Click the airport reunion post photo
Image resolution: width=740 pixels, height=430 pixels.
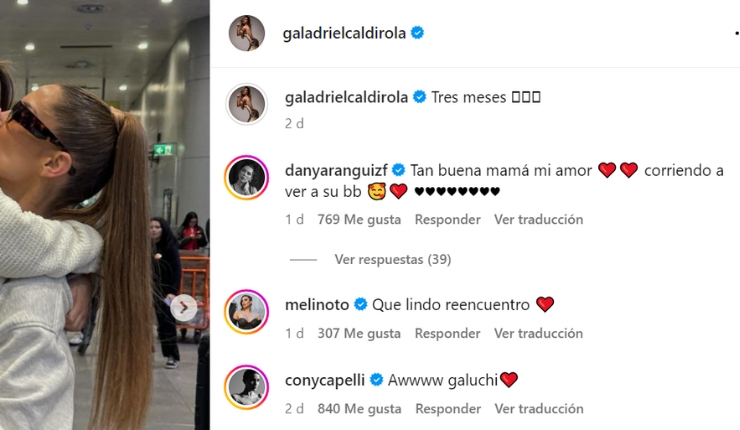coord(105,215)
